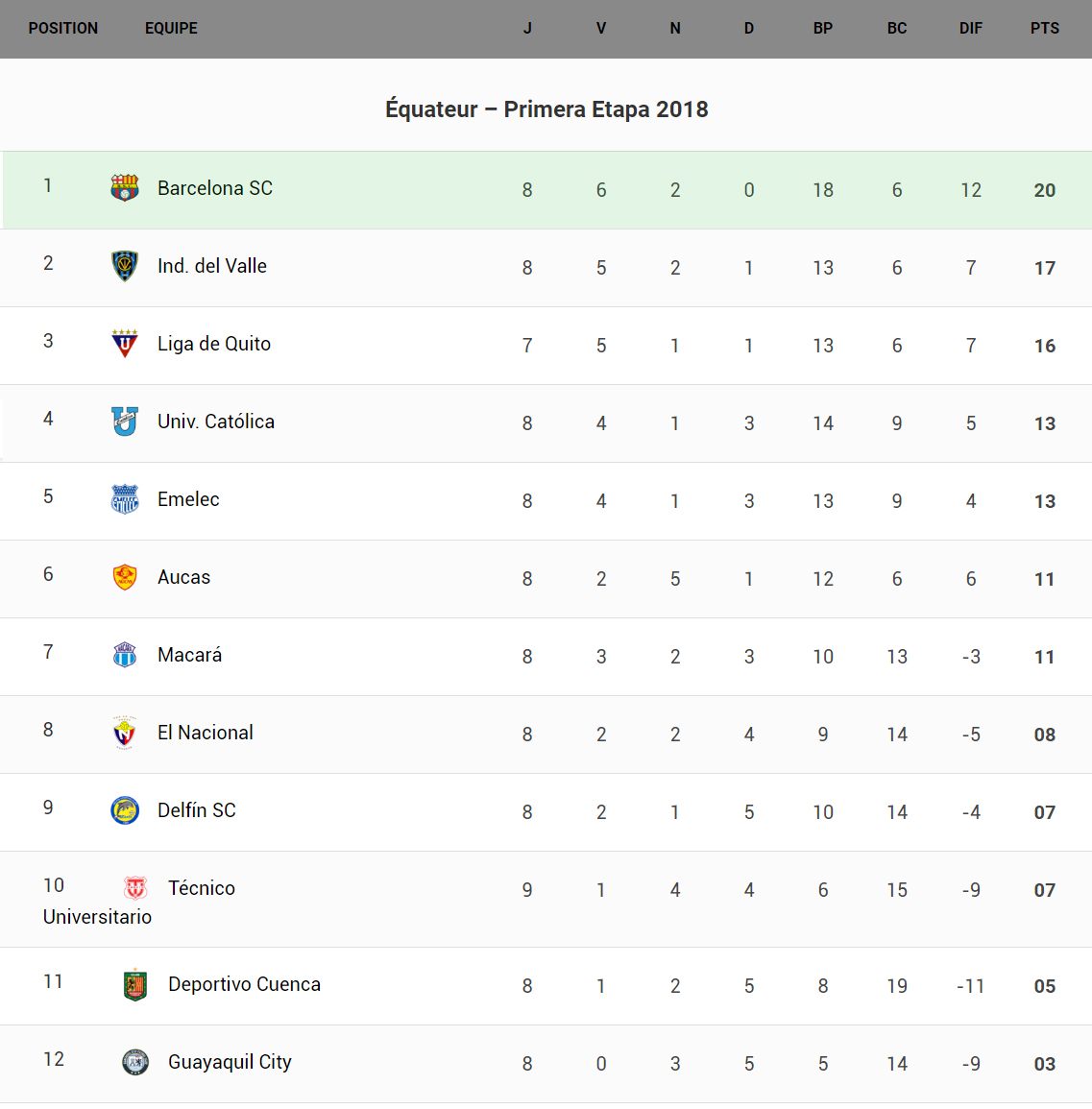This screenshot has width=1092, height=1109.
Task: Click Guayaquil City's points value 03
Action: tap(1044, 1064)
